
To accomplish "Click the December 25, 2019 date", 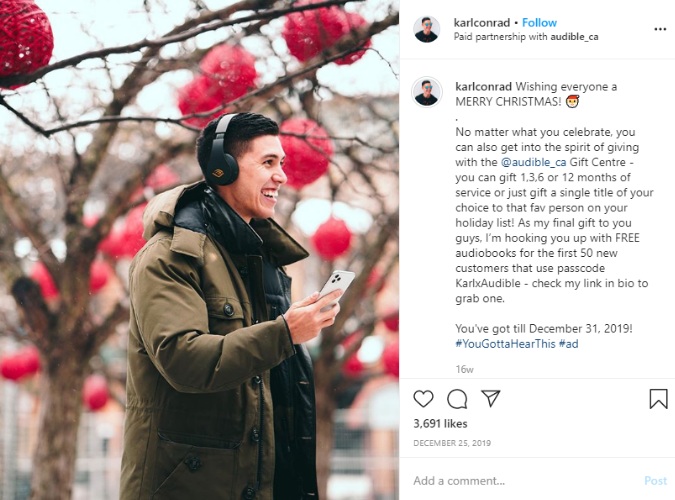I will 452,443.
